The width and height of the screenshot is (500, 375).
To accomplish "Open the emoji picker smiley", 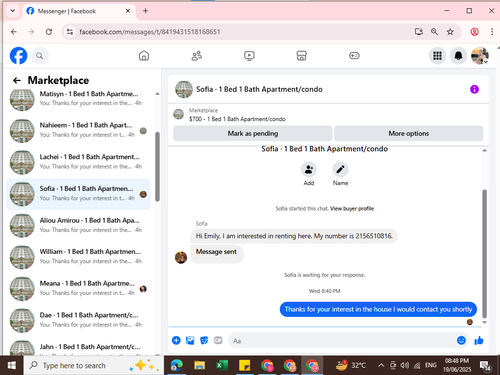I will (x=461, y=340).
